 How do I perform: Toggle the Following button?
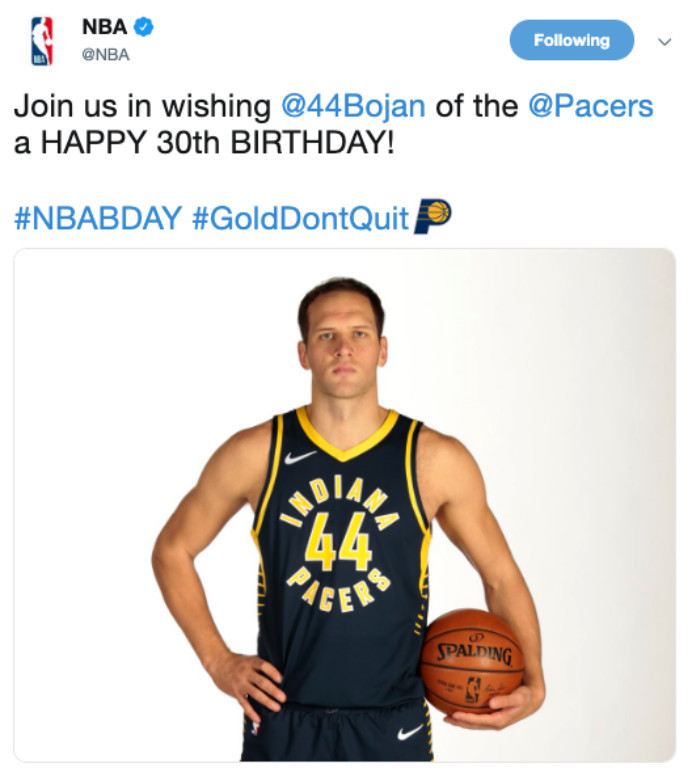point(571,41)
